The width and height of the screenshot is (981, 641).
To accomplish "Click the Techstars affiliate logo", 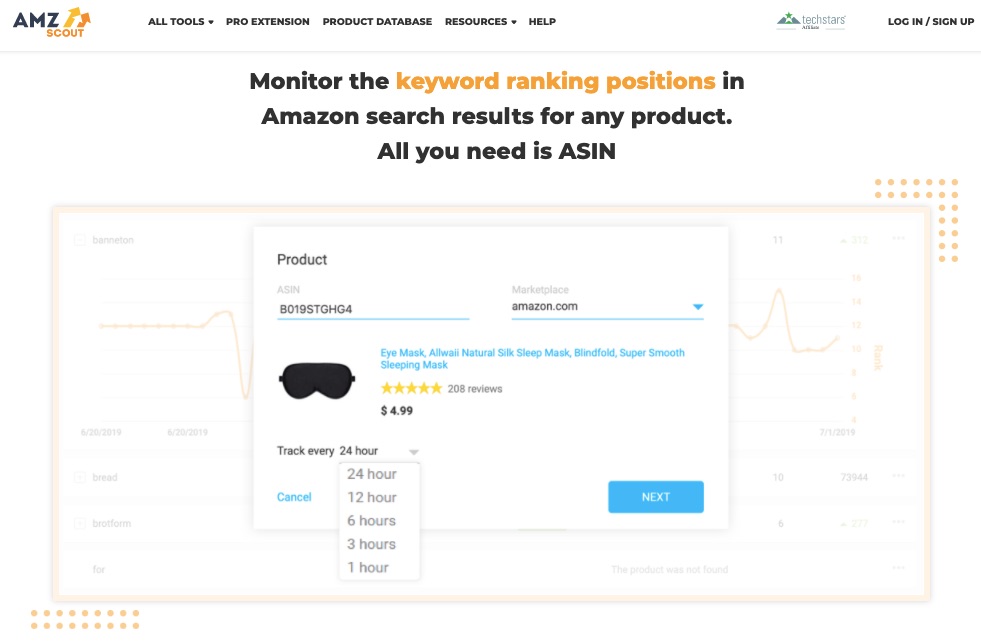I will click(810, 21).
